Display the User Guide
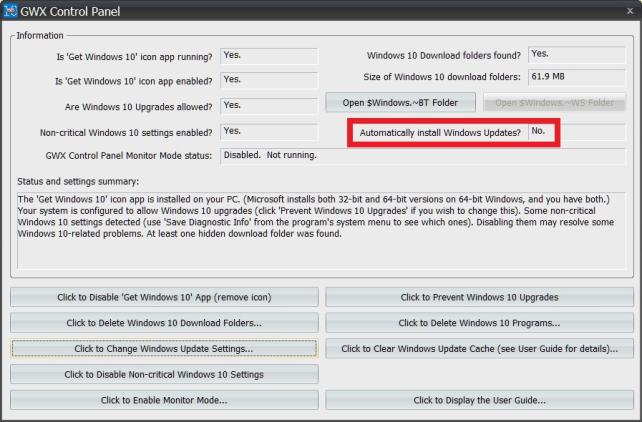 (x=479, y=400)
